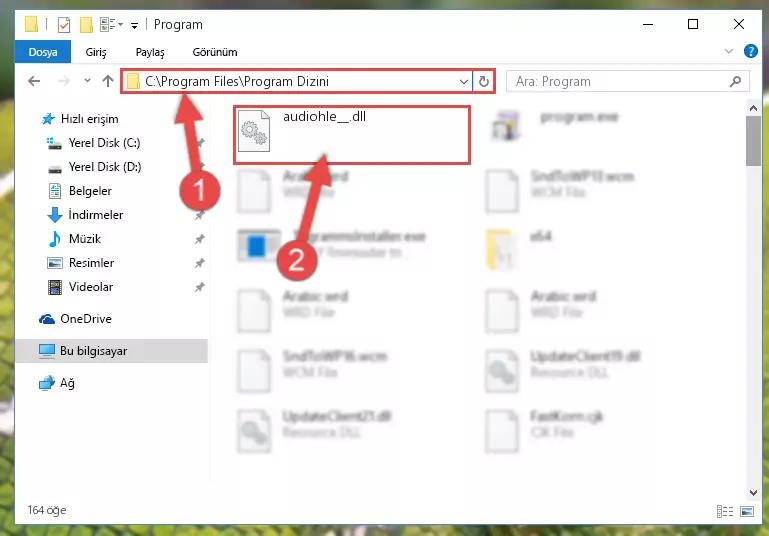Open Müzik folder in sidebar

[x=84, y=239]
